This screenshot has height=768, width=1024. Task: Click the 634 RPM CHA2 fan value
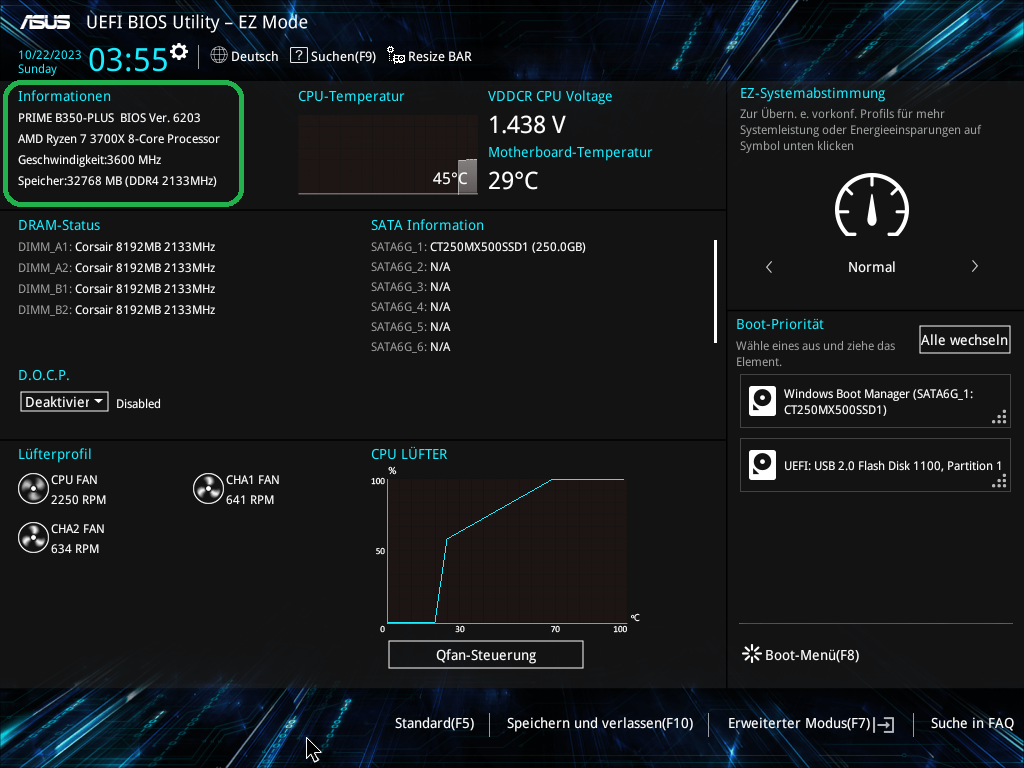(x=75, y=549)
